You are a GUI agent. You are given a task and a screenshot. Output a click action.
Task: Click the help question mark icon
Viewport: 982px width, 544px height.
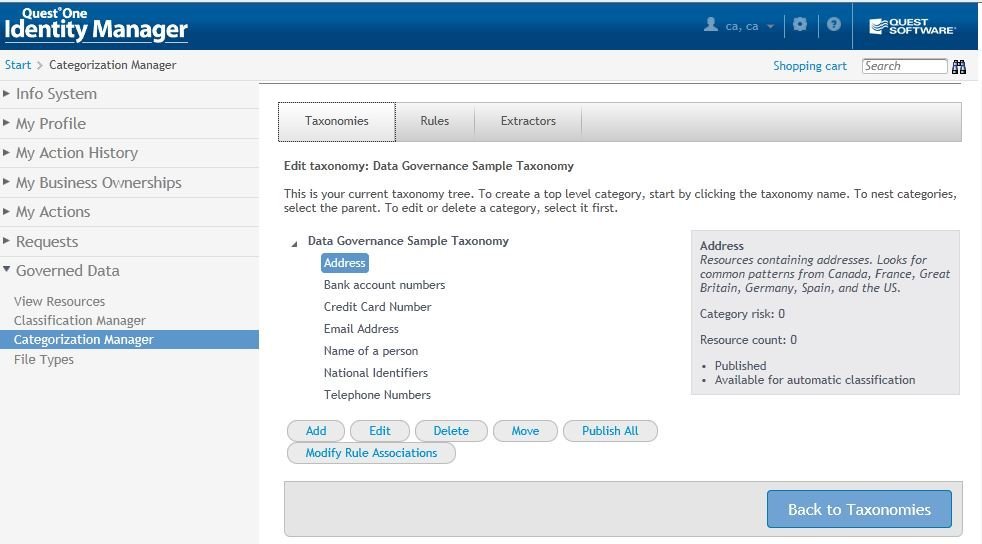tap(833, 25)
